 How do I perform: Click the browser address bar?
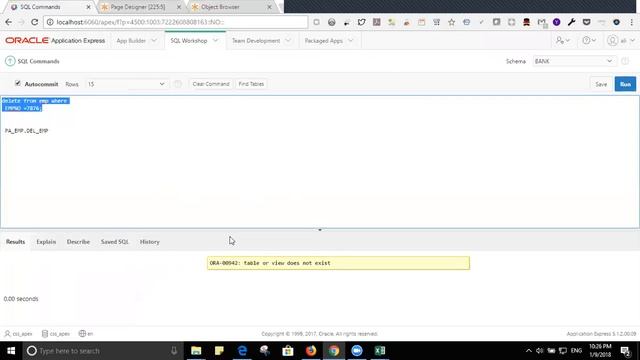pos(176,22)
